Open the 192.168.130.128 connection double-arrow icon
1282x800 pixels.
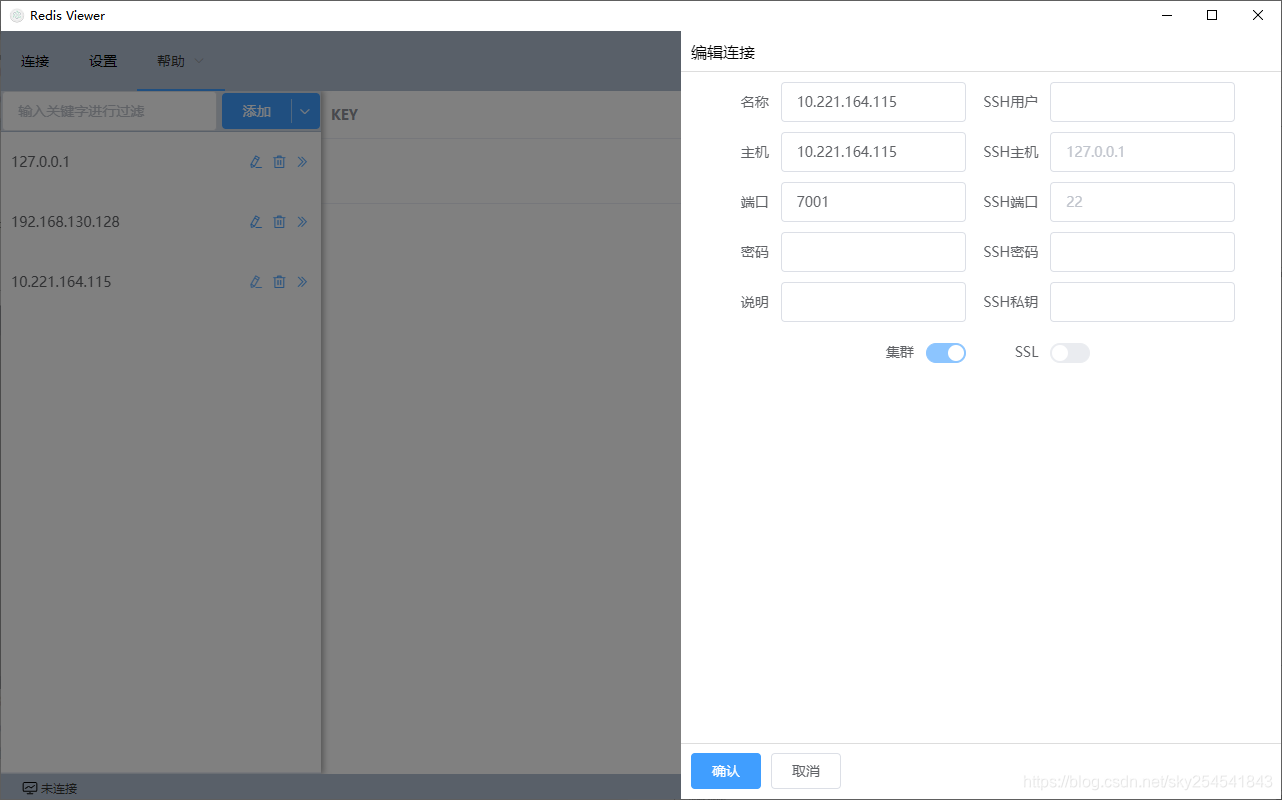(x=302, y=222)
